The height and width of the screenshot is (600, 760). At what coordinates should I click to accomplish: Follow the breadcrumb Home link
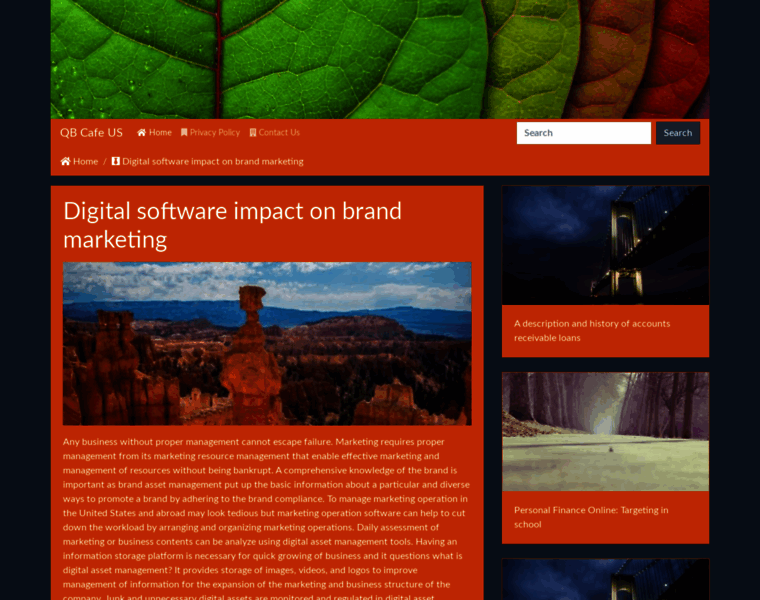(79, 161)
